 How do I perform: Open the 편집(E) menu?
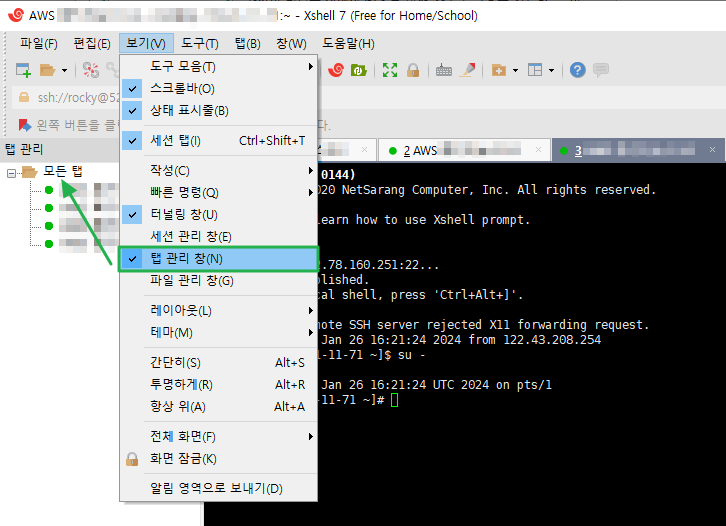(x=92, y=44)
